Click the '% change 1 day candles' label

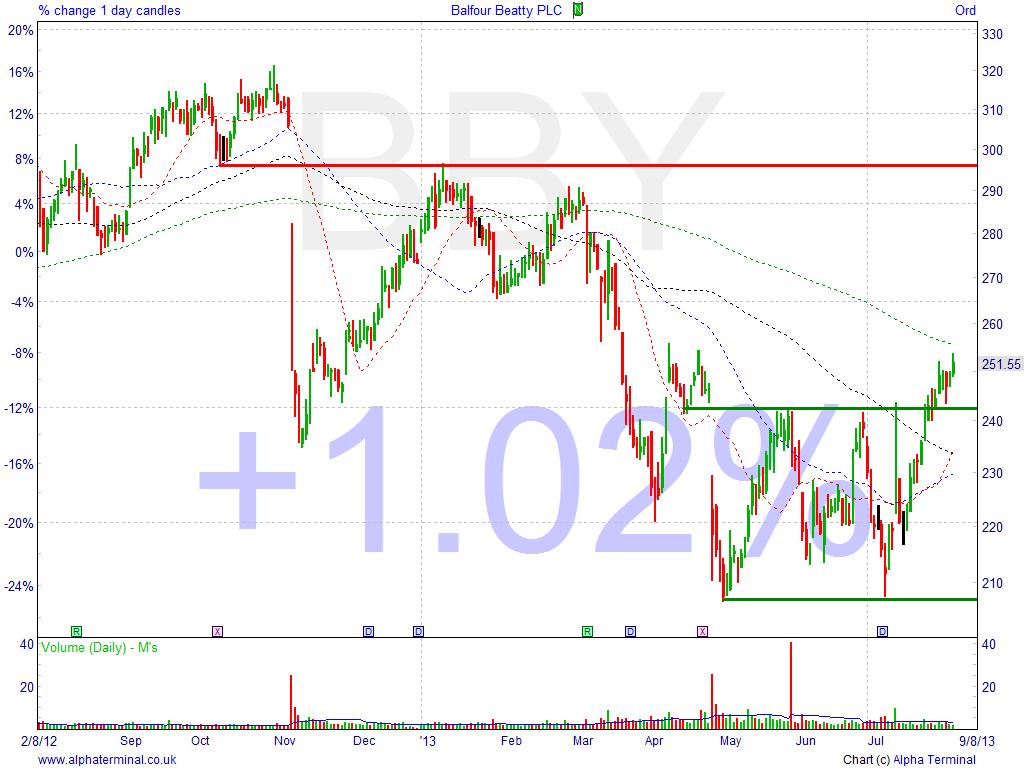point(98,10)
